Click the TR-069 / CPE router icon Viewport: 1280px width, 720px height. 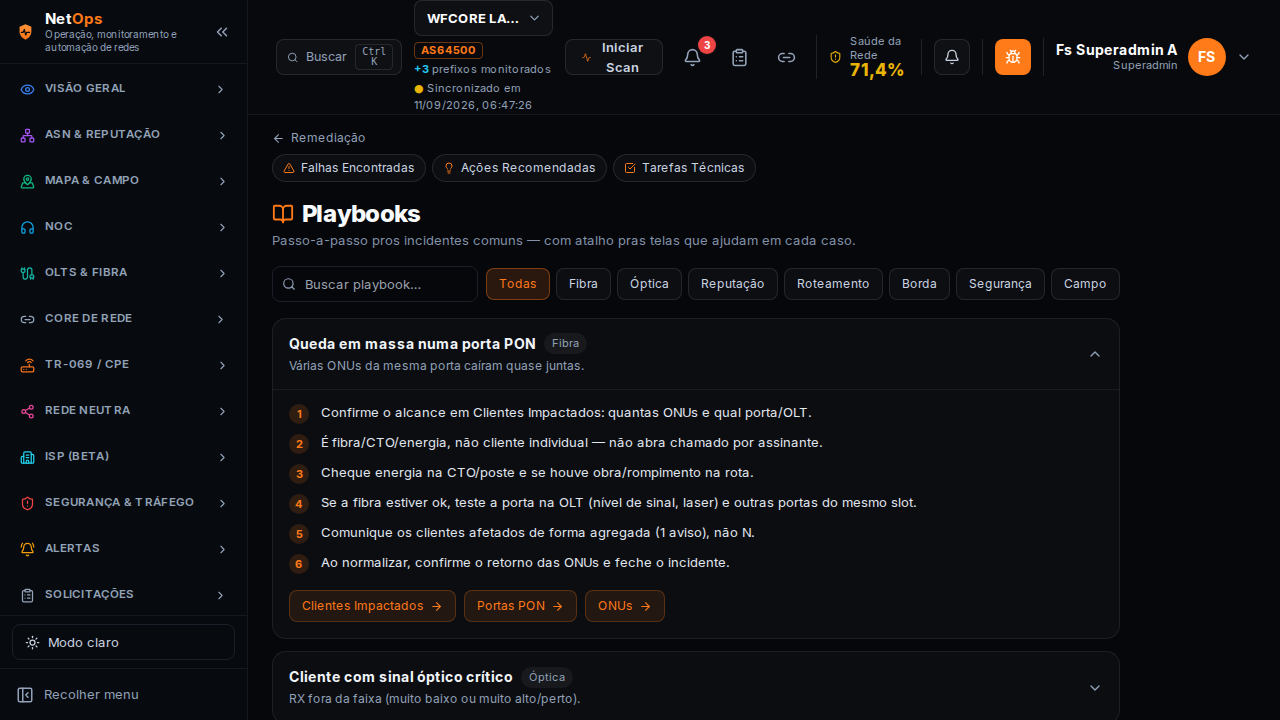point(28,365)
